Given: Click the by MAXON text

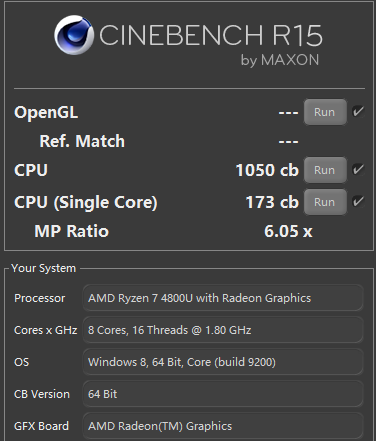Looking at the screenshot, I should pos(280,60).
